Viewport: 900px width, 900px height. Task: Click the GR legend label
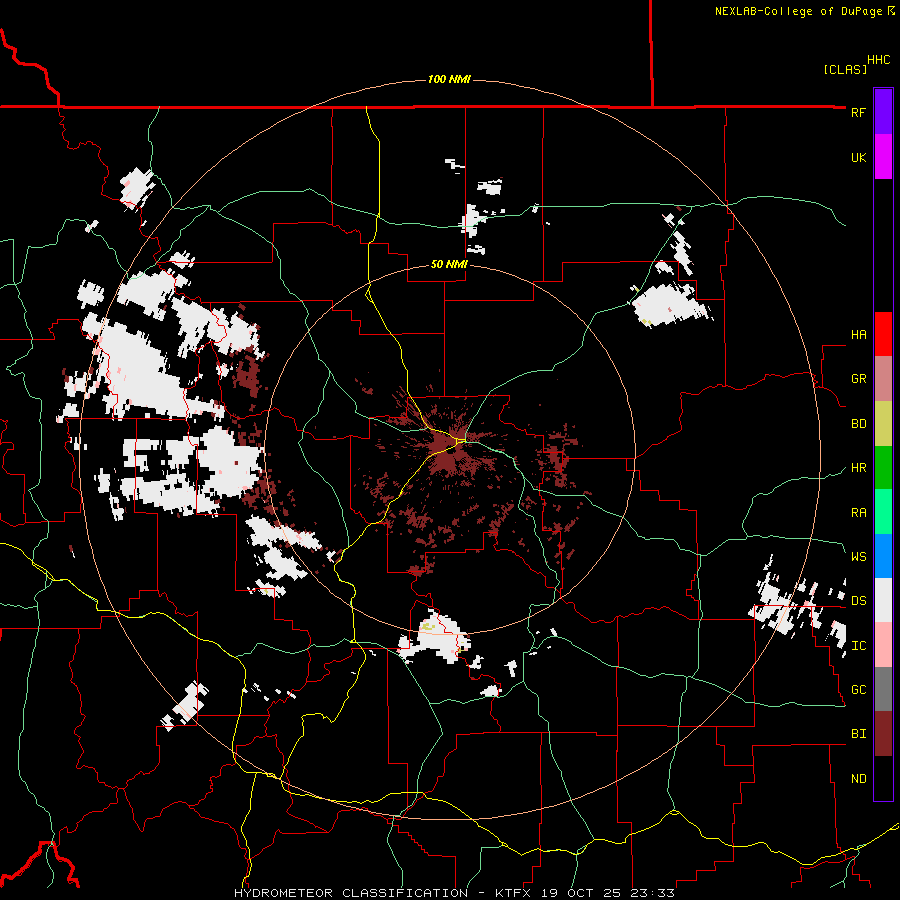coord(858,379)
